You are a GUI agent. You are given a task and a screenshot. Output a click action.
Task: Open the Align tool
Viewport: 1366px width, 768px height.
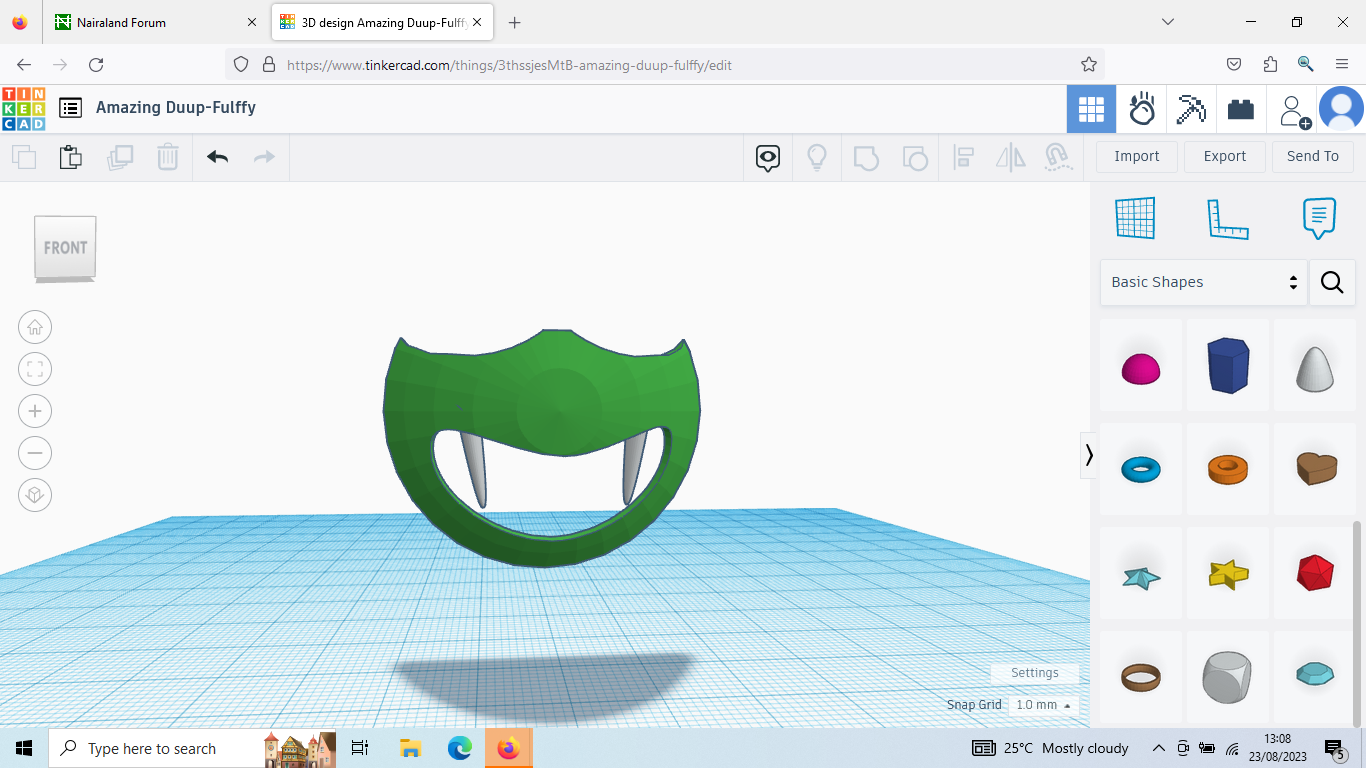[x=963, y=158]
